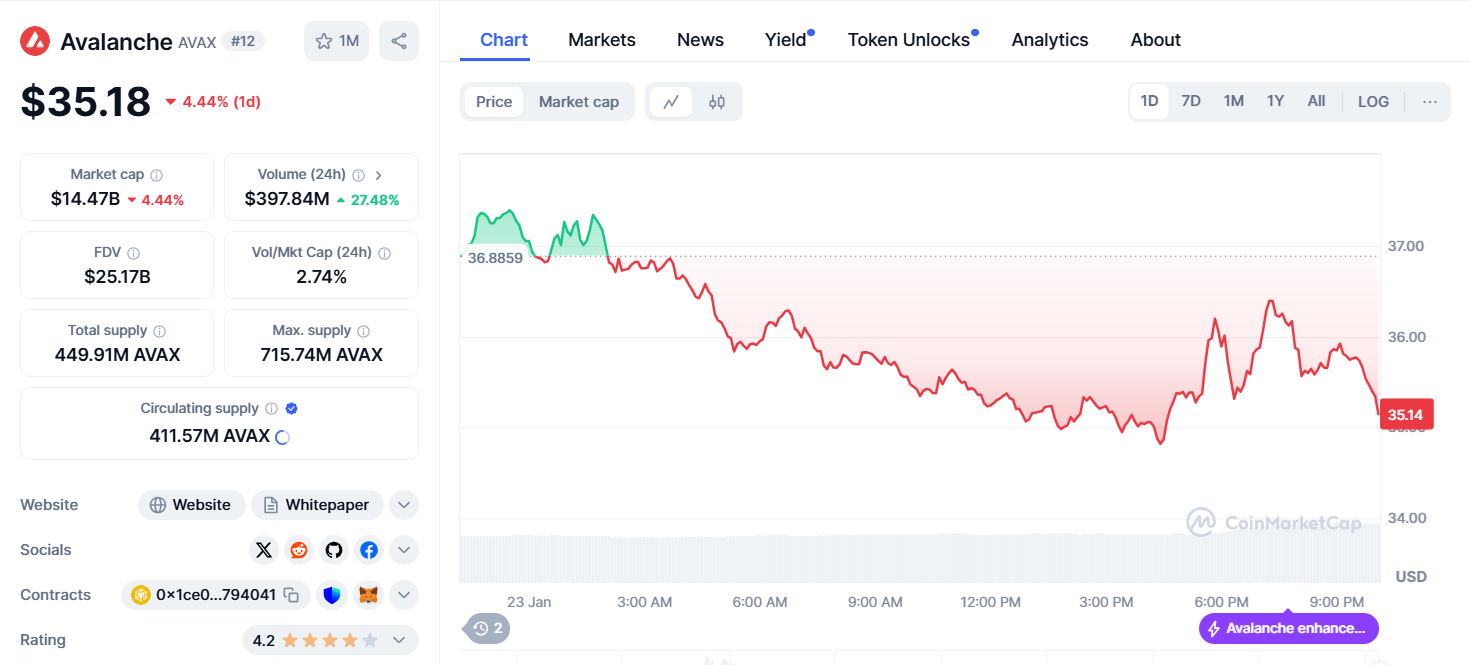
Task: Switch to the Chart tab
Action: click(504, 40)
